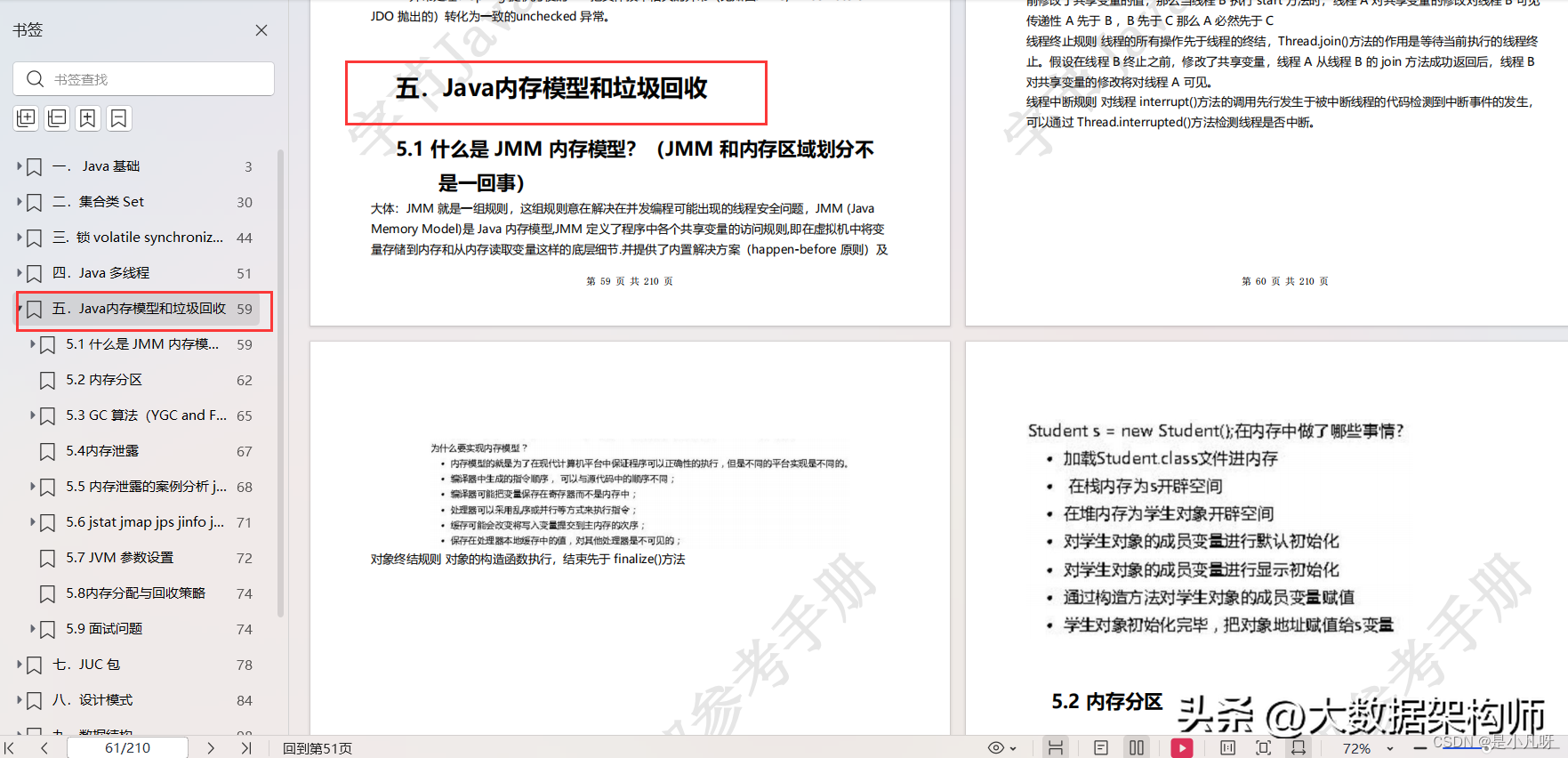Image resolution: width=1568 pixels, height=758 pixels.
Task: Click heading 5.1 什么是 JMM 内存模型?
Action: pyautogui.click(x=635, y=165)
